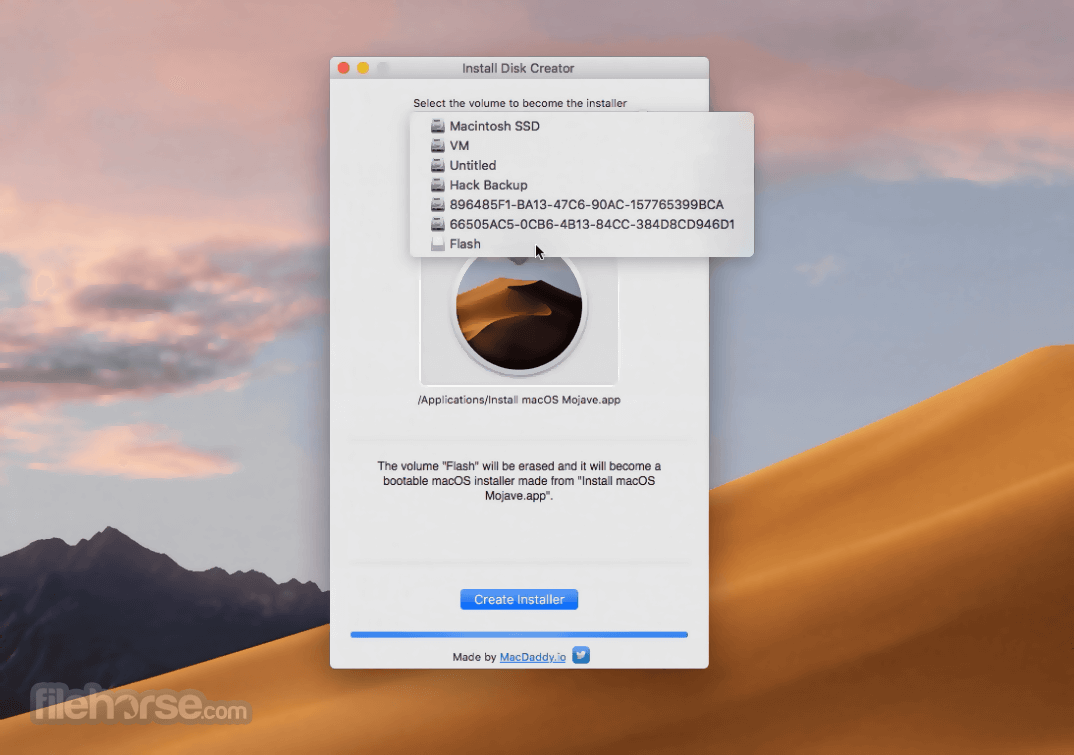The image size is (1074, 755).
Task: Minimize the window with yellow button
Action: (363, 68)
